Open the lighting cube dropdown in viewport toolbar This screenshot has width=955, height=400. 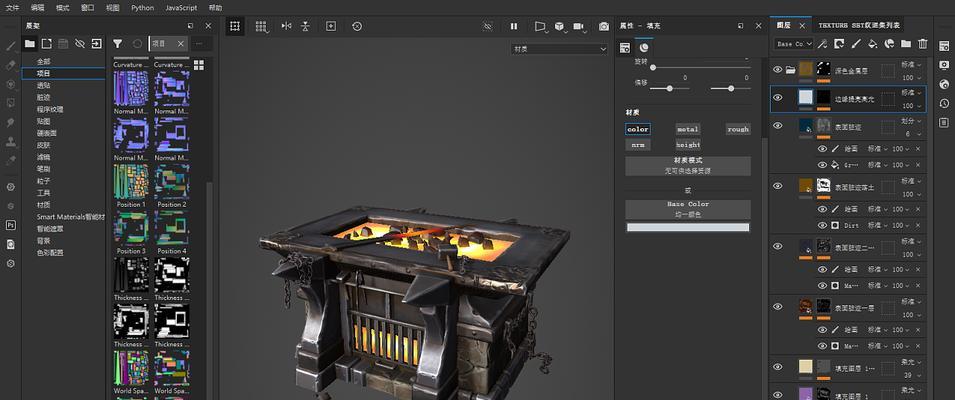pyautogui.click(x=560, y=26)
